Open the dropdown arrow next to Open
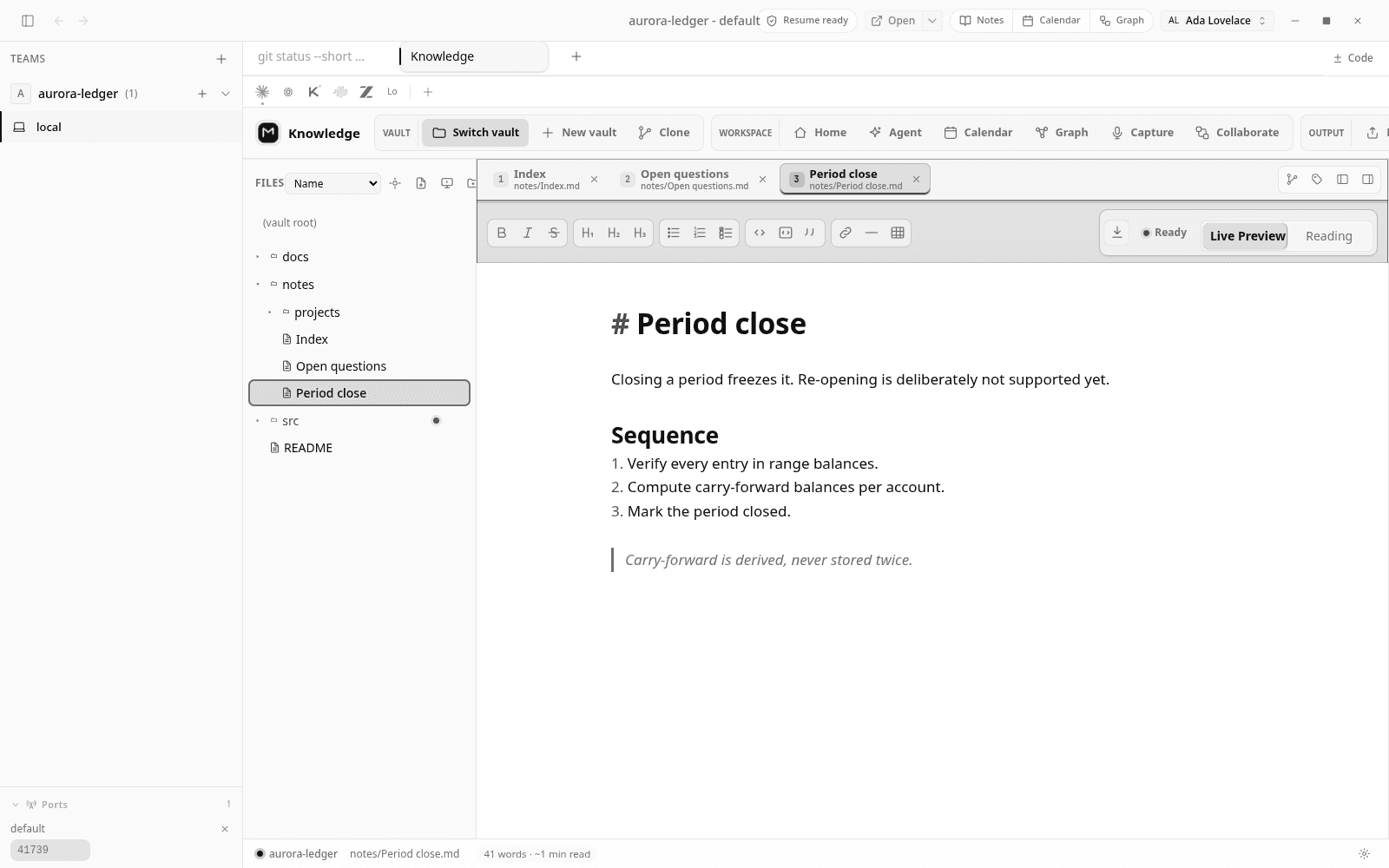1389x868 pixels. pyautogui.click(x=931, y=21)
